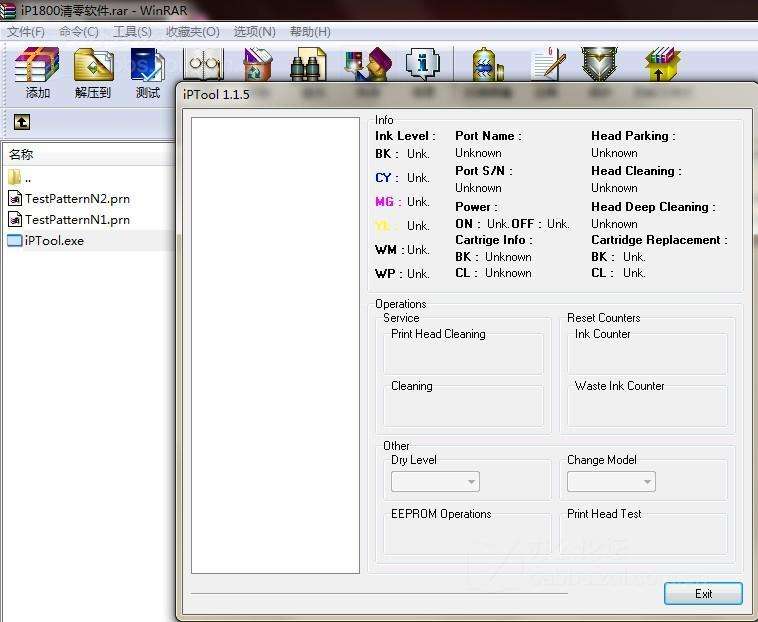758x622 pixels.
Task: Click the WinRAR title bar books icon
Action: pyautogui.click(x=8, y=10)
